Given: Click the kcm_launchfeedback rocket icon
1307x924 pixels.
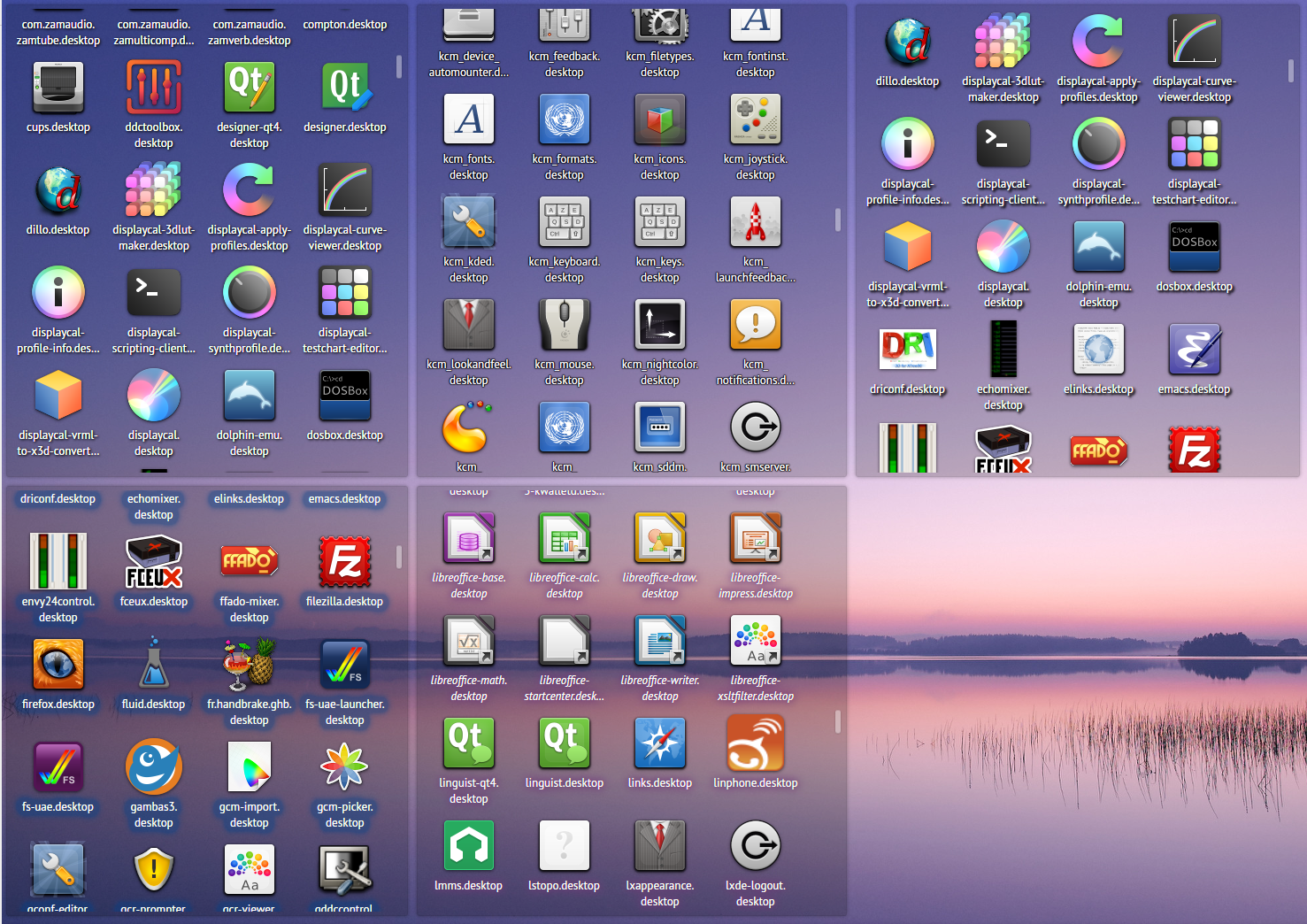Looking at the screenshot, I should 756,222.
